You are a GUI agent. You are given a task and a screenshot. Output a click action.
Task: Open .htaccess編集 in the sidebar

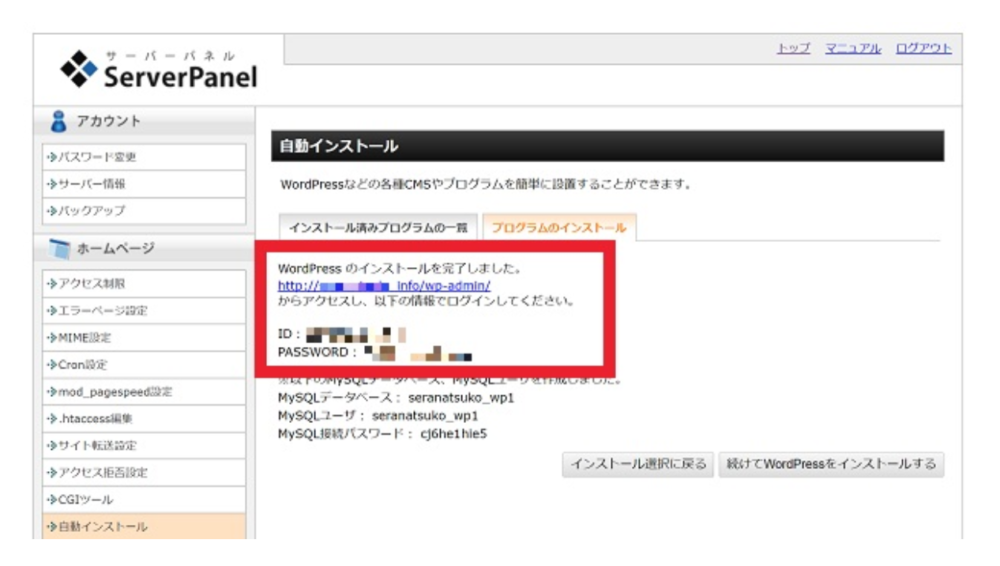pyautogui.click(x=144, y=419)
